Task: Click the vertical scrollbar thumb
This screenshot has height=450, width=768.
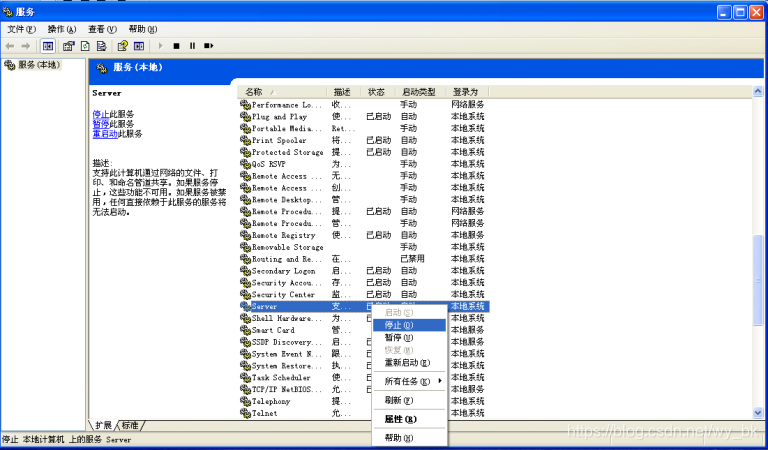Action: click(x=758, y=280)
